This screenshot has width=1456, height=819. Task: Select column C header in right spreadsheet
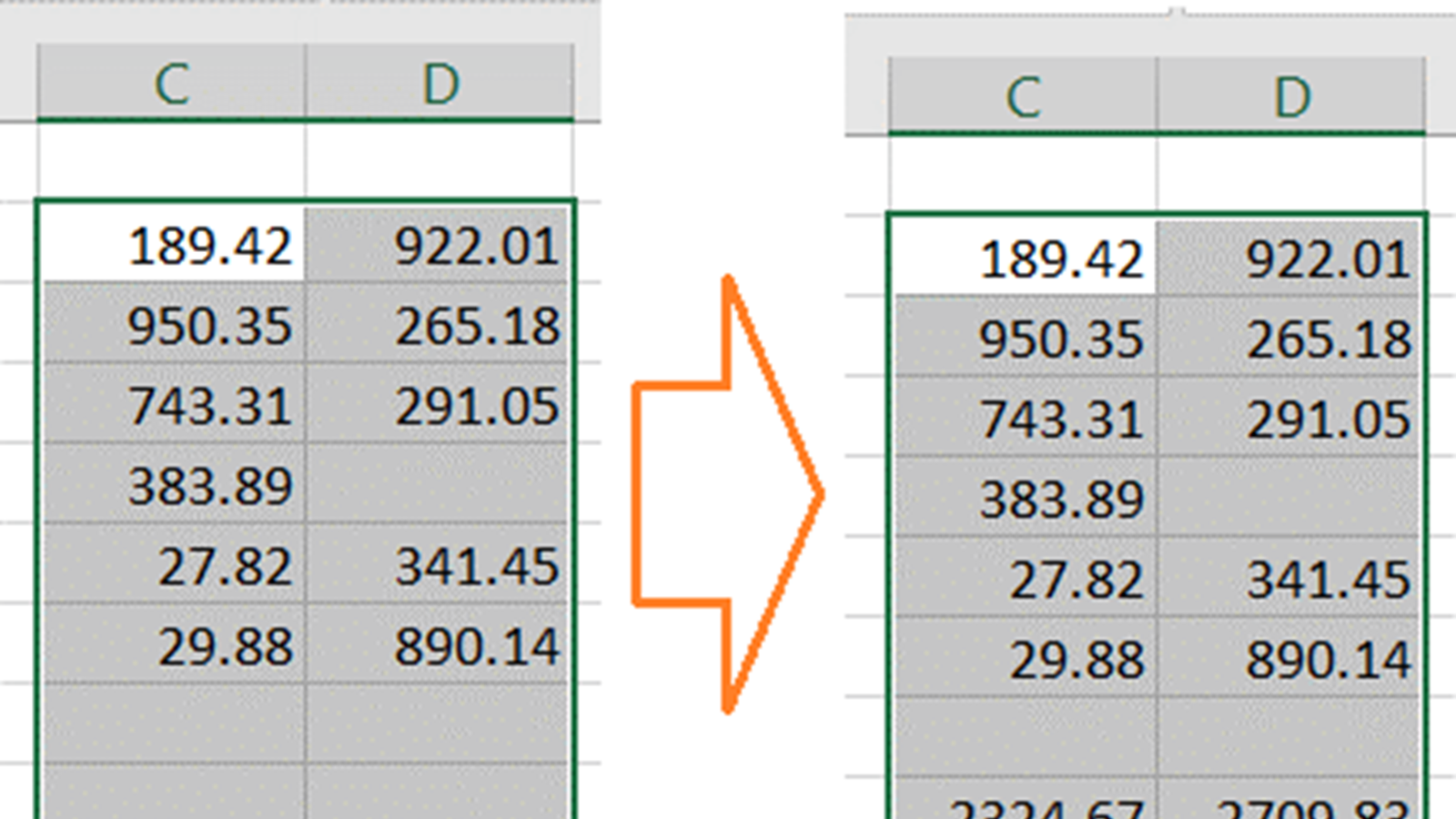pyautogui.click(x=1023, y=96)
